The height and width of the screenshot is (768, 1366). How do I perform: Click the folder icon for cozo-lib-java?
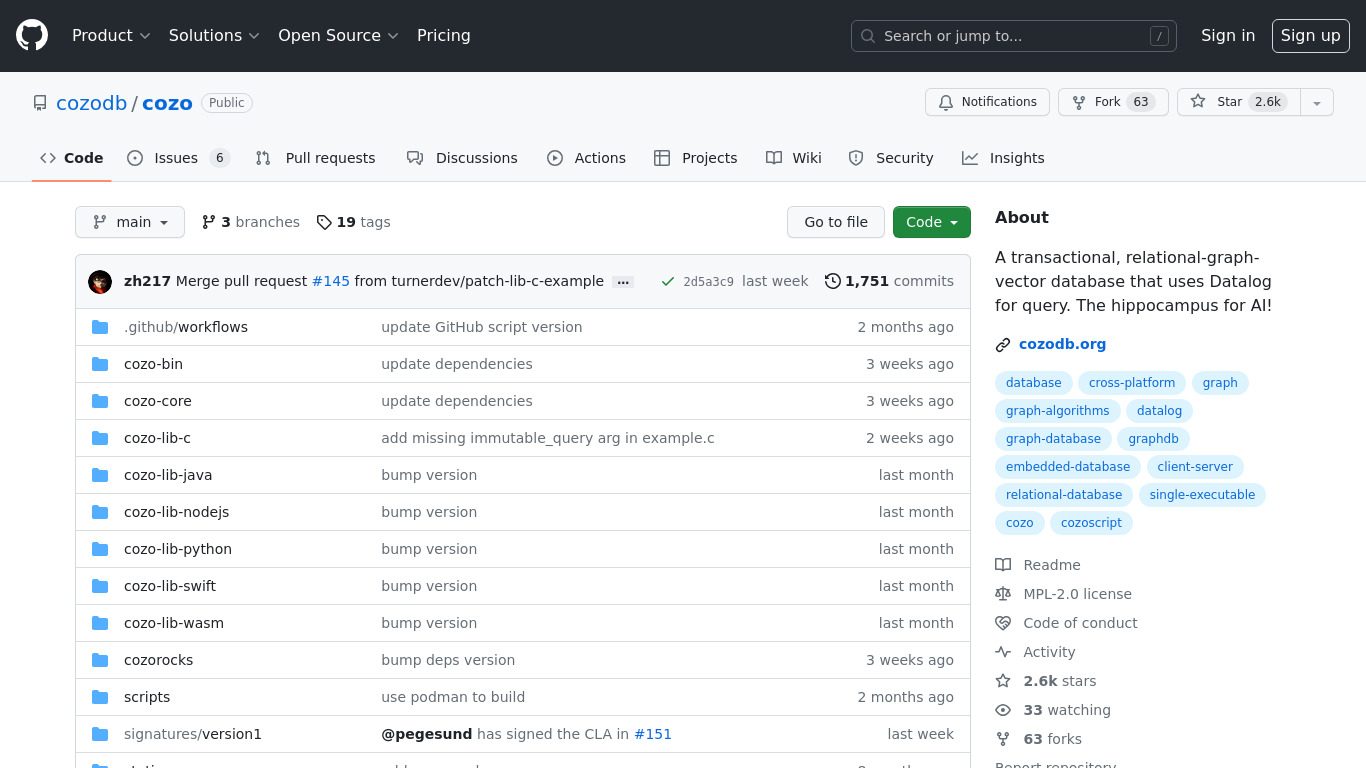point(100,475)
